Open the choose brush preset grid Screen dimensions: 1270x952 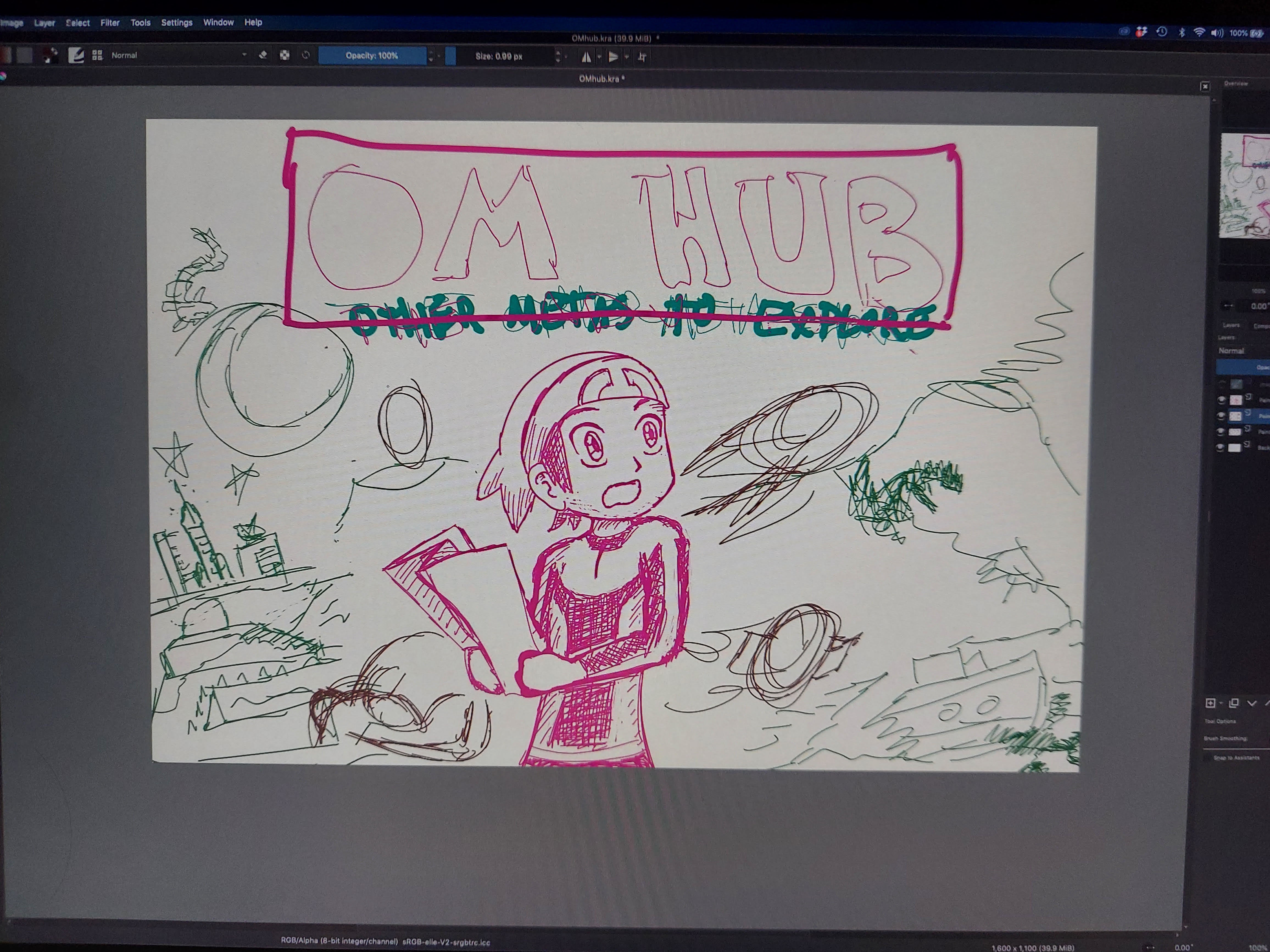click(97, 56)
